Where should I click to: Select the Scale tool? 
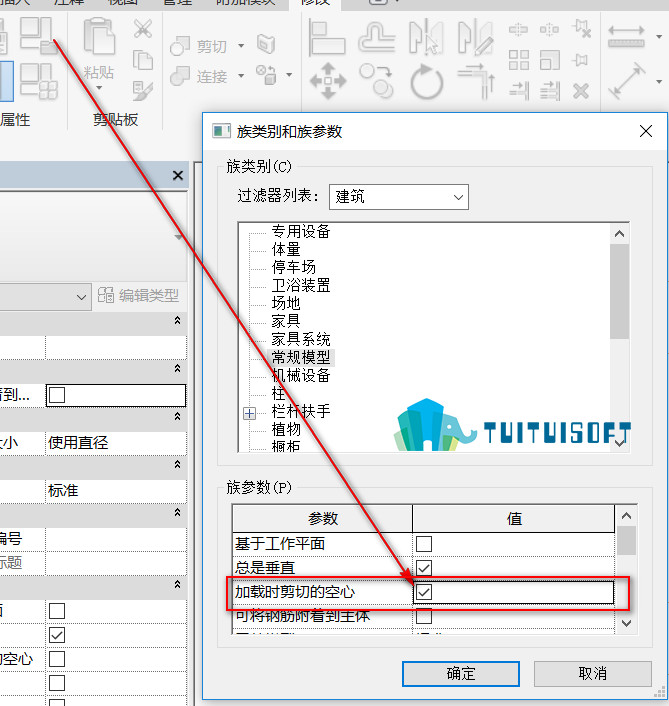(550, 60)
